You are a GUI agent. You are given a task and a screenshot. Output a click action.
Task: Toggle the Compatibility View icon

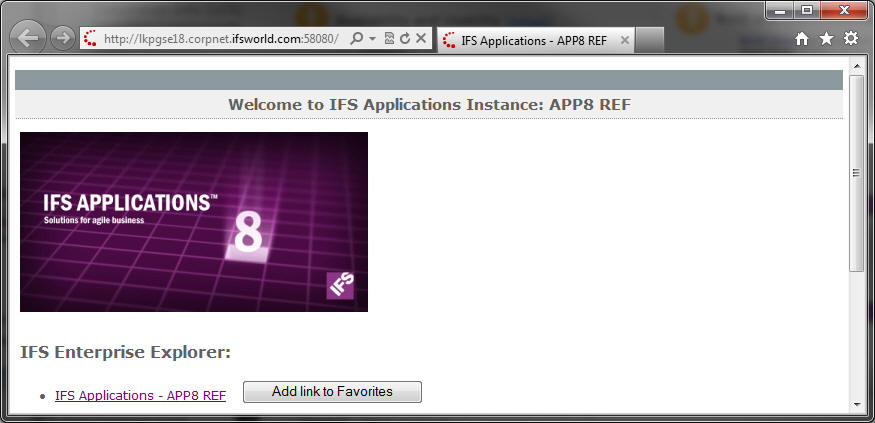pos(389,38)
